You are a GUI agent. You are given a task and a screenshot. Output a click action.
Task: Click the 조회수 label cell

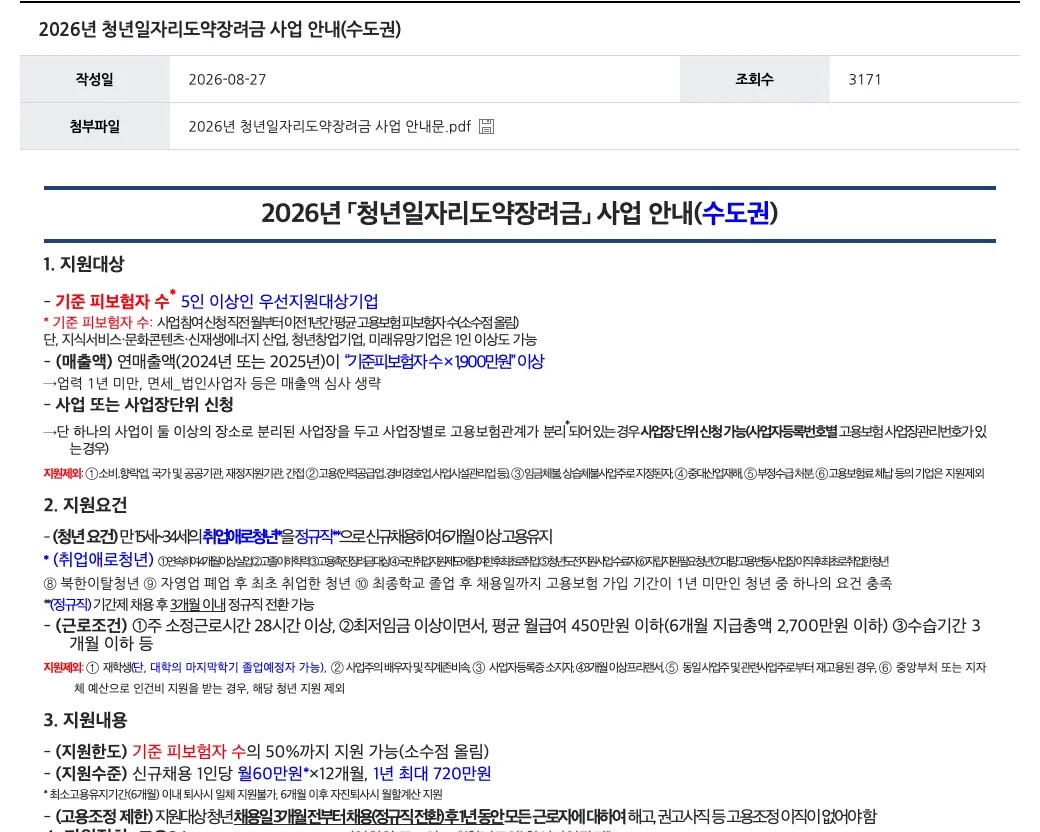755,79
